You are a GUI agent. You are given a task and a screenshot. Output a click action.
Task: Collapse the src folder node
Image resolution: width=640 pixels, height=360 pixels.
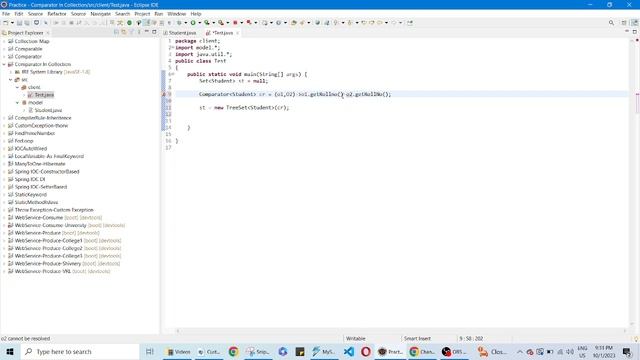11,80
